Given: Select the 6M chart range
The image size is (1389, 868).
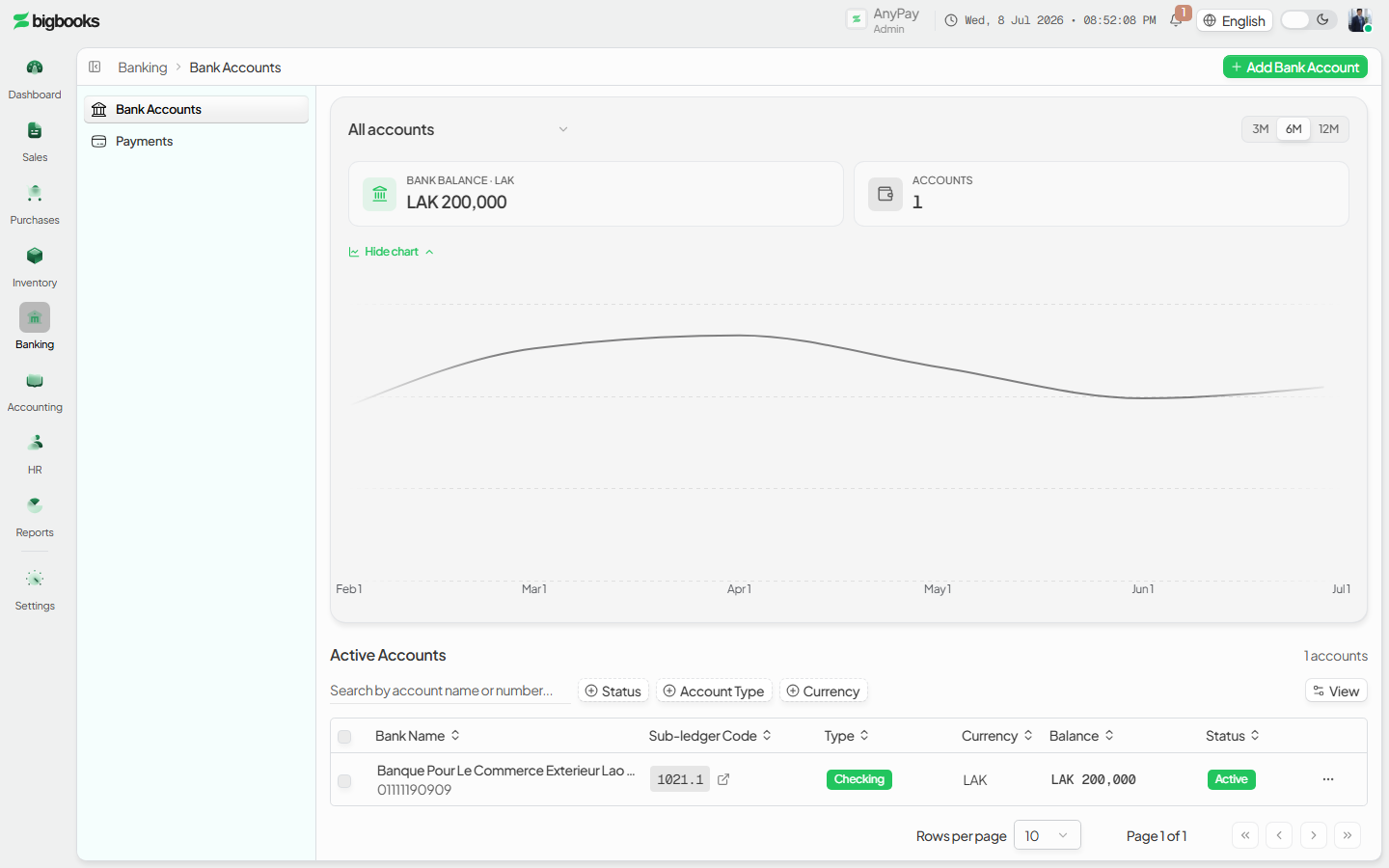Looking at the screenshot, I should coord(1294,129).
